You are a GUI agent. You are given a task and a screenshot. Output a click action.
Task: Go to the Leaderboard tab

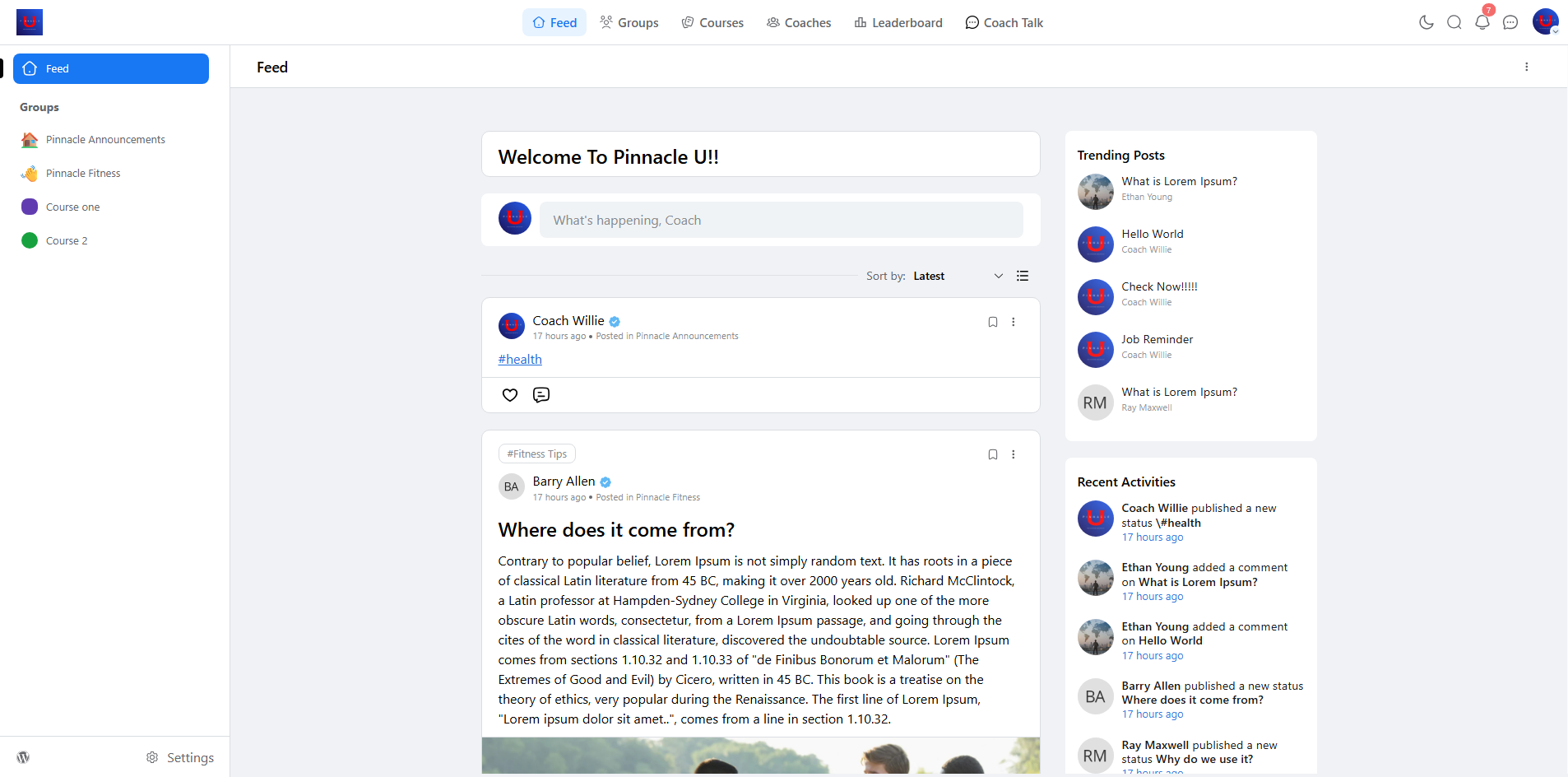coord(898,22)
